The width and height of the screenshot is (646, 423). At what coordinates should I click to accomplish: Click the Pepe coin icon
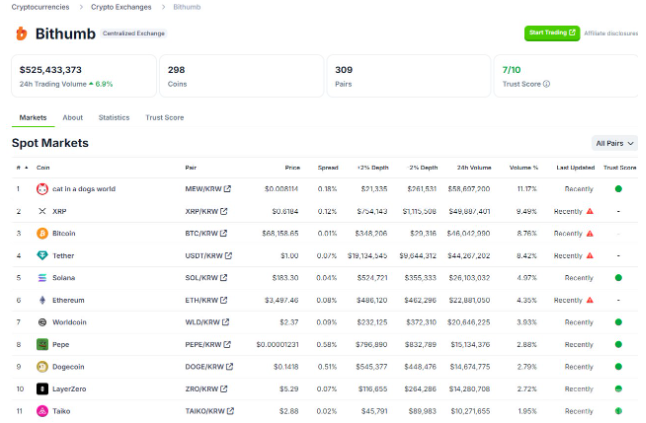(x=42, y=344)
